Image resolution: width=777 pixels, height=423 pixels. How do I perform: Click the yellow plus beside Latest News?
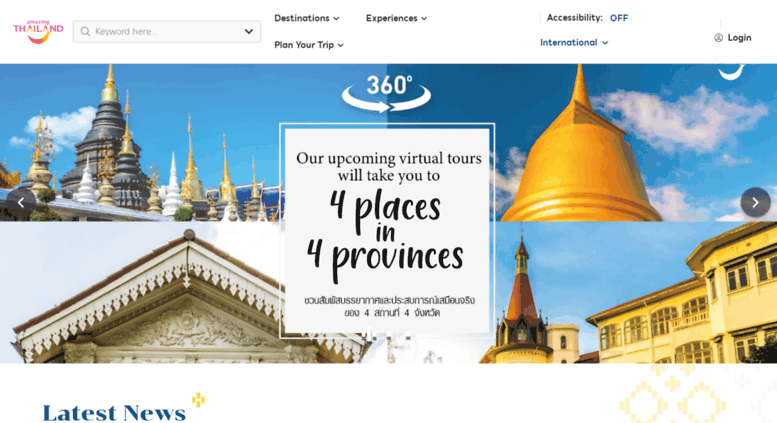click(x=198, y=399)
